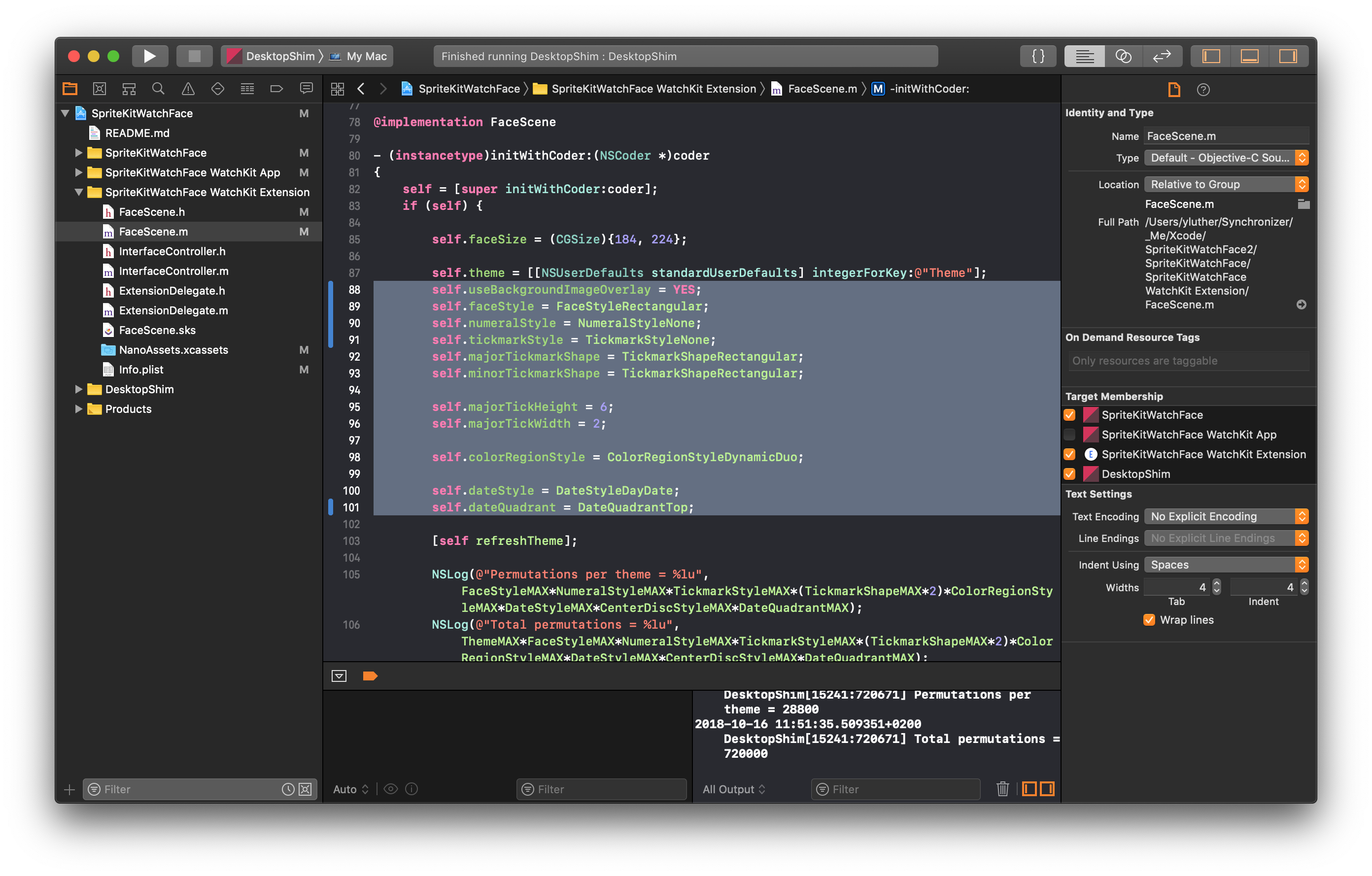Toggle the Debug area panel
Screen dimensions: 1372x876
click(x=1249, y=56)
